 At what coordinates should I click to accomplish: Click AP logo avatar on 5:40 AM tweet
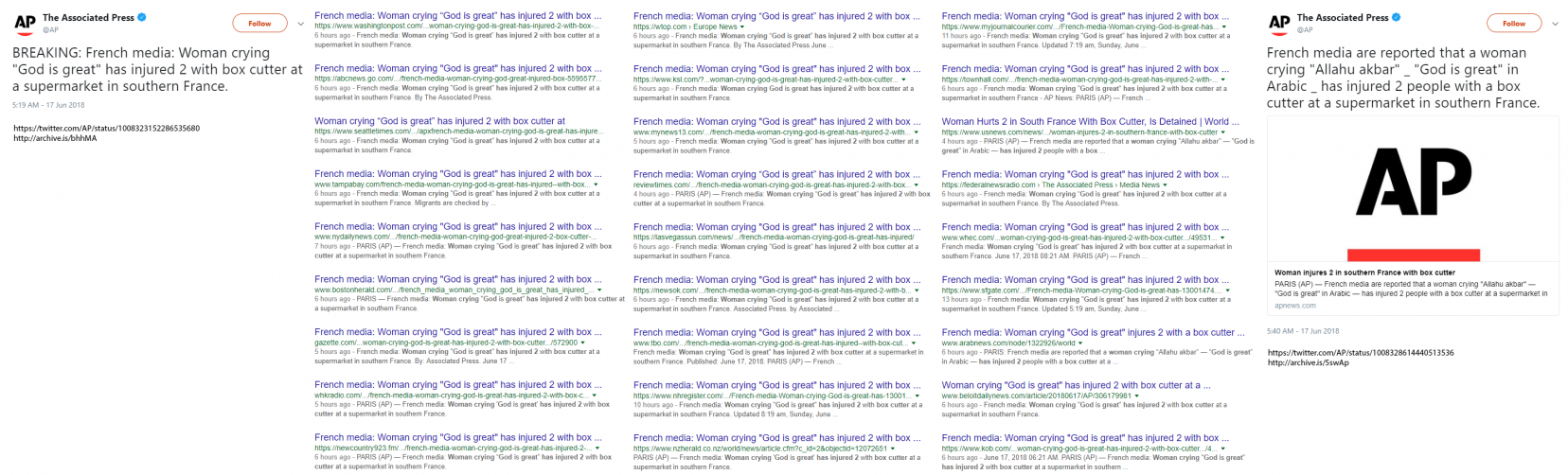click(1279, 23)
